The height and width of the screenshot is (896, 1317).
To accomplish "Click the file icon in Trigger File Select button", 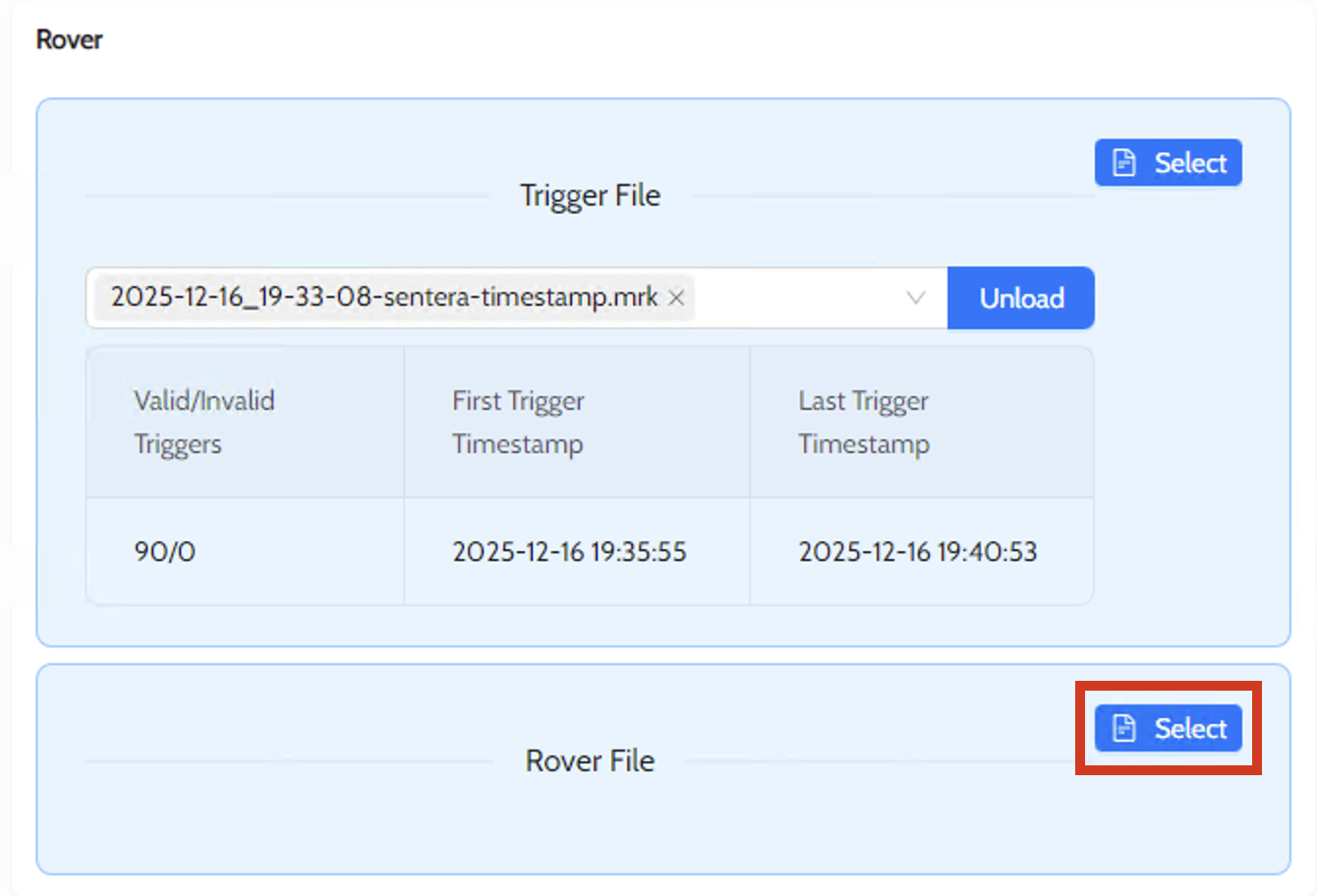I will coord(1123,163).
